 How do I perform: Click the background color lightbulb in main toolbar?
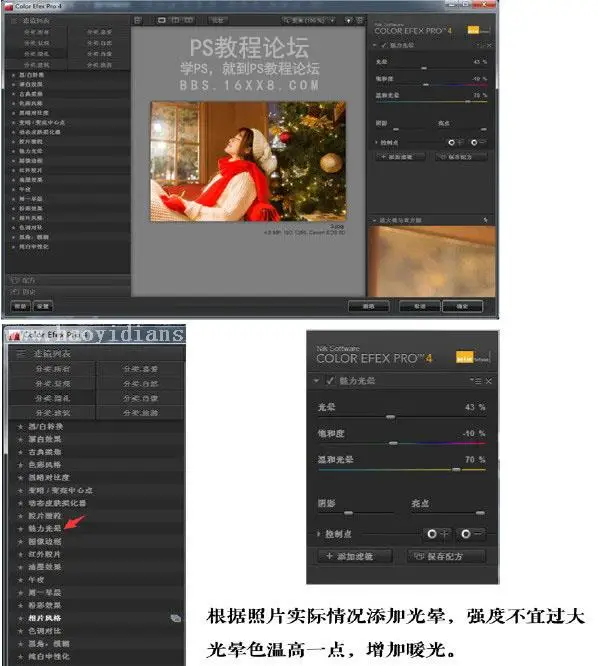point(349,20)
